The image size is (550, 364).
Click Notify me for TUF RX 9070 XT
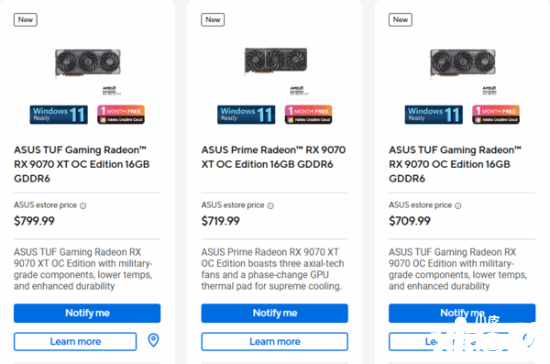pyautogui.click(x=87, y=313)
